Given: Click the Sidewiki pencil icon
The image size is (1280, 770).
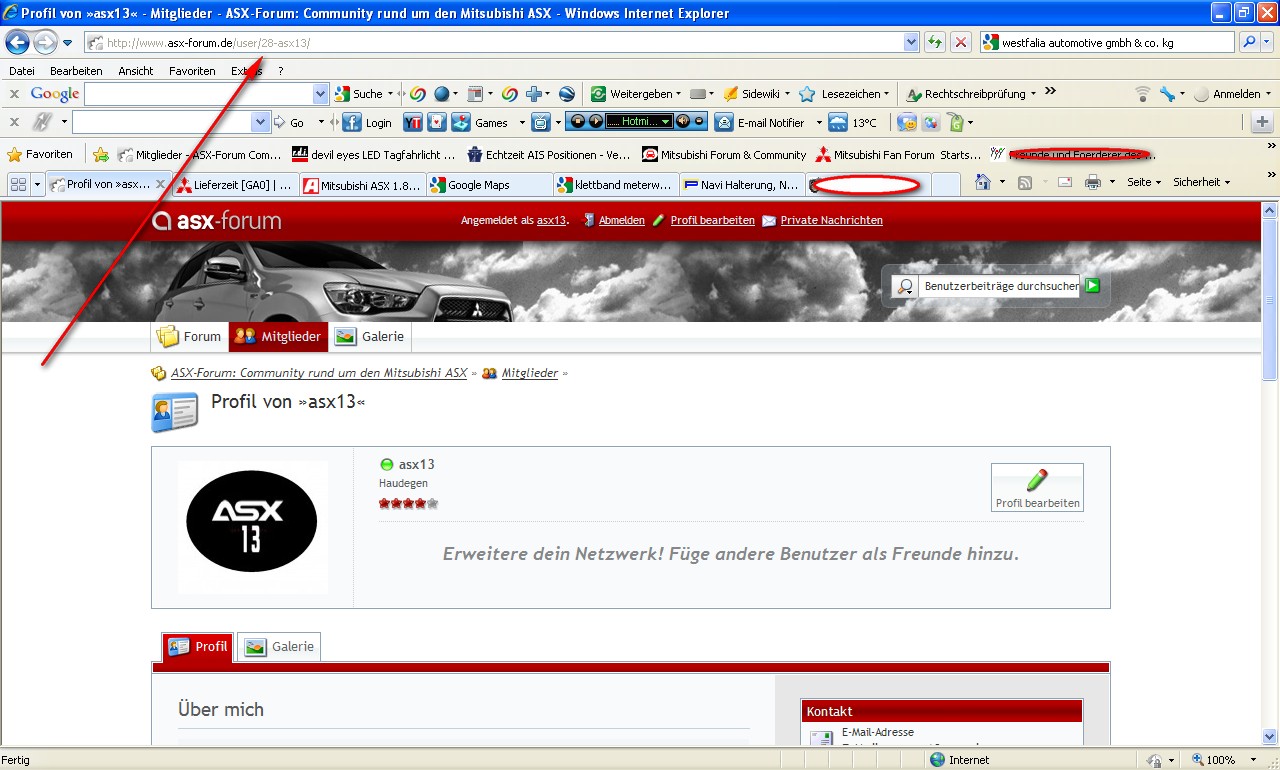Looking at the screenshot, I should (x=731, y=94).
